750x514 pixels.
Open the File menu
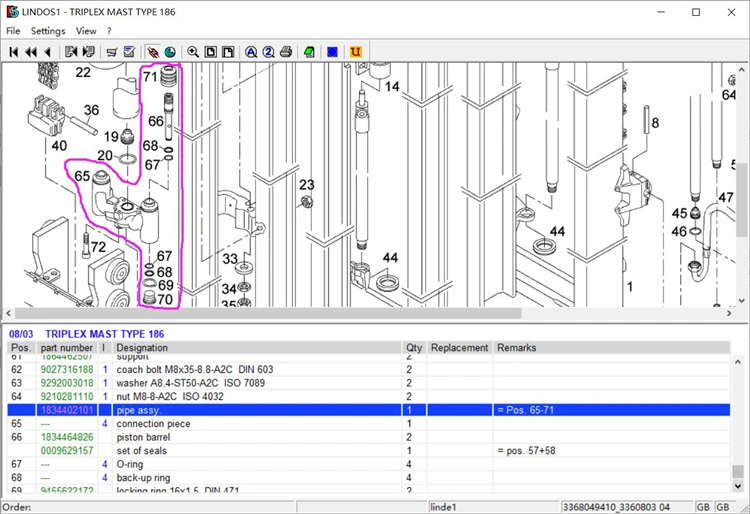[13, 31]
